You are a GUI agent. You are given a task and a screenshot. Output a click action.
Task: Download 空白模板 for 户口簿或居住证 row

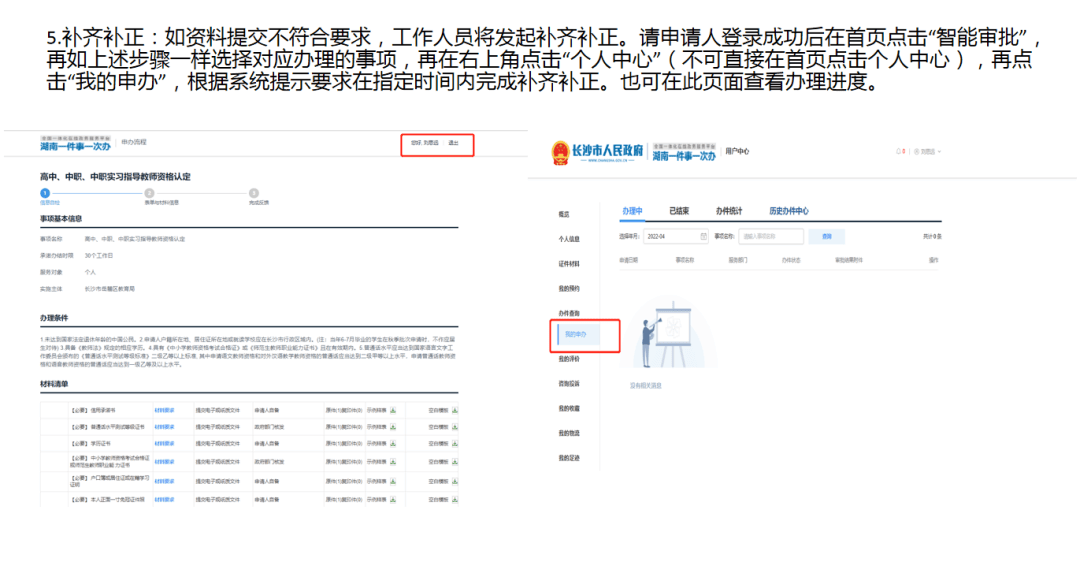(455, 481)
